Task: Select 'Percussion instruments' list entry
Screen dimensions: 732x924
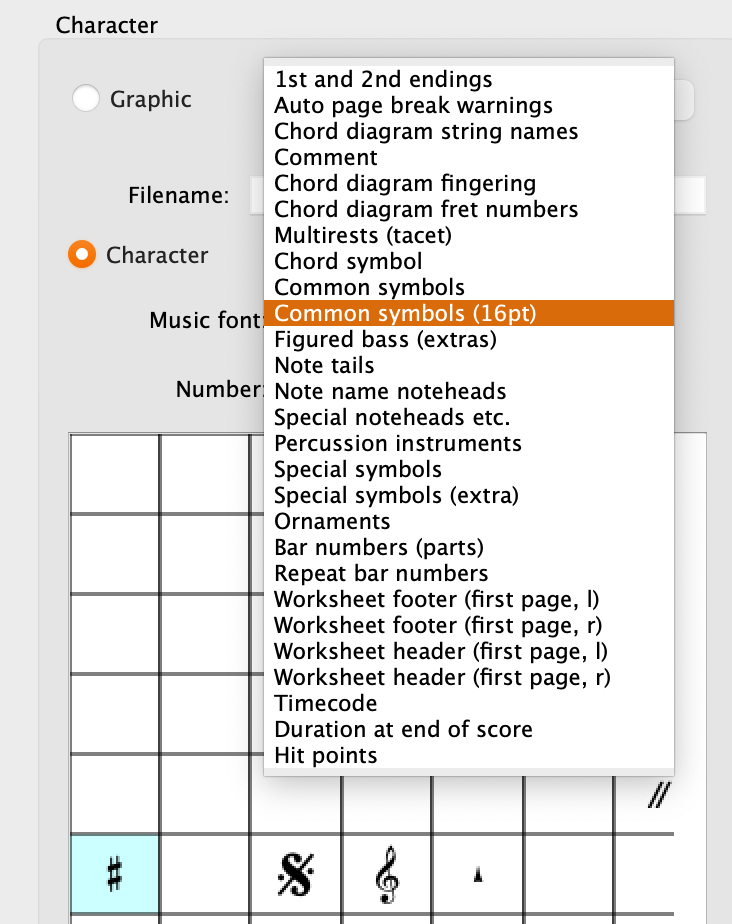Action: 398,444
